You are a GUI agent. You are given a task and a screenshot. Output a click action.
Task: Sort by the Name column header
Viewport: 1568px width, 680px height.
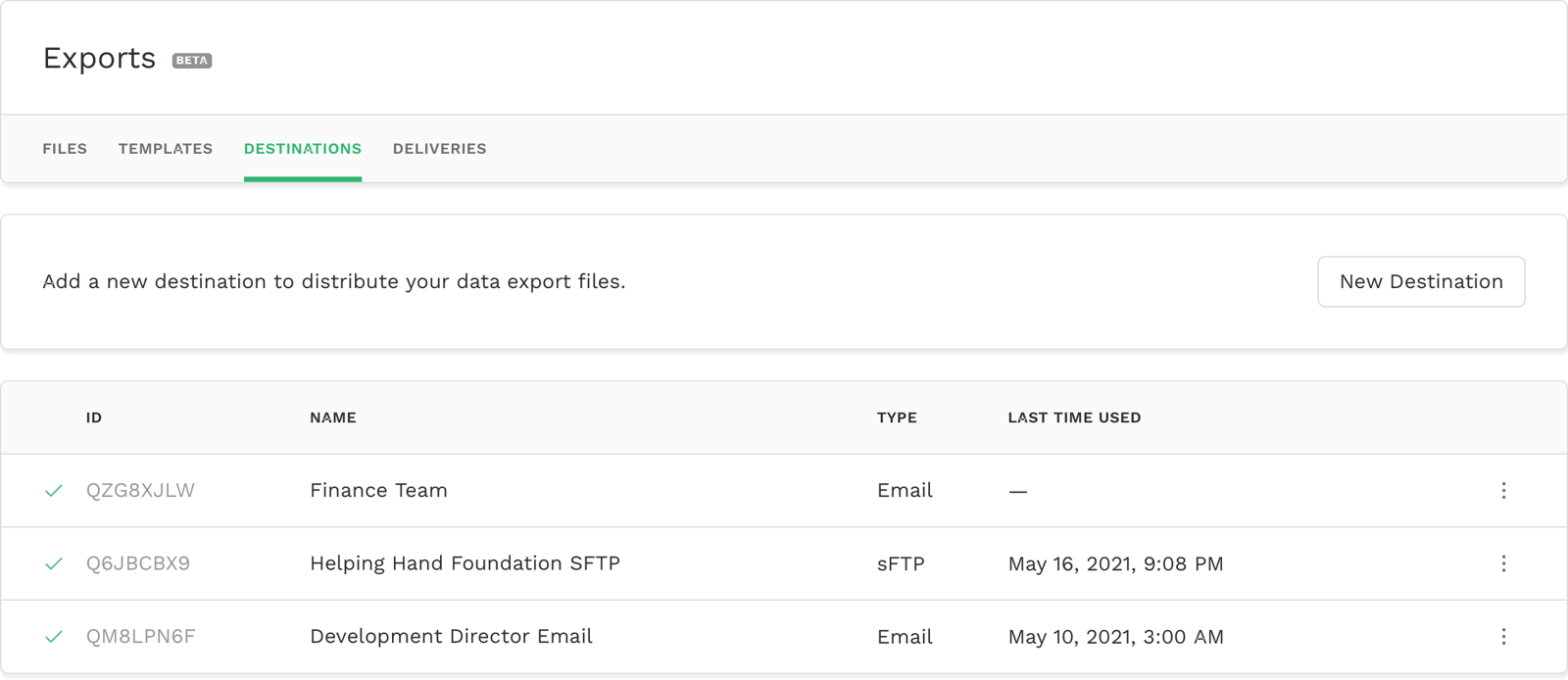pyautogui.click(x=333, y=417)
